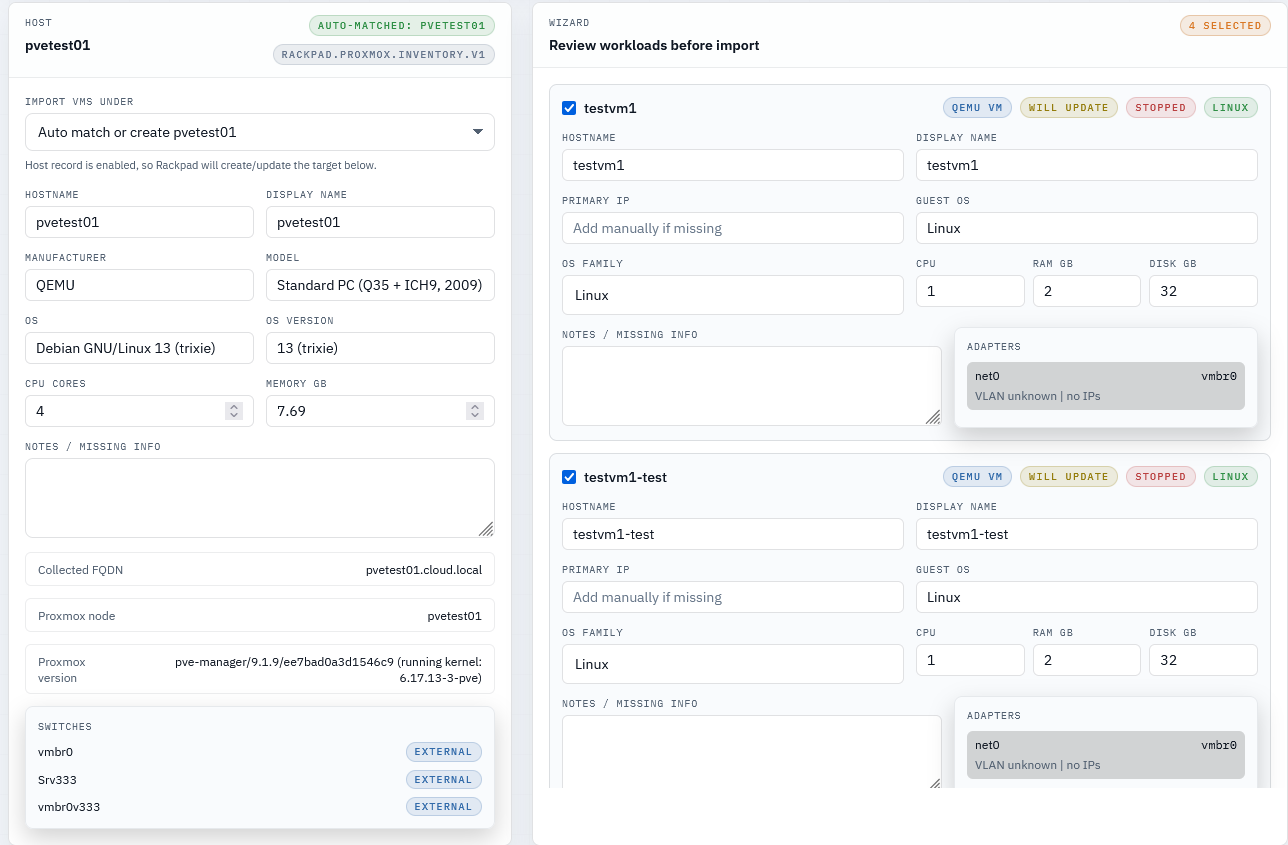Click testvm1's Will Update badge
Image resolution: width=1288 pixels, height=845 pixels.
[x=1069, y=108]
